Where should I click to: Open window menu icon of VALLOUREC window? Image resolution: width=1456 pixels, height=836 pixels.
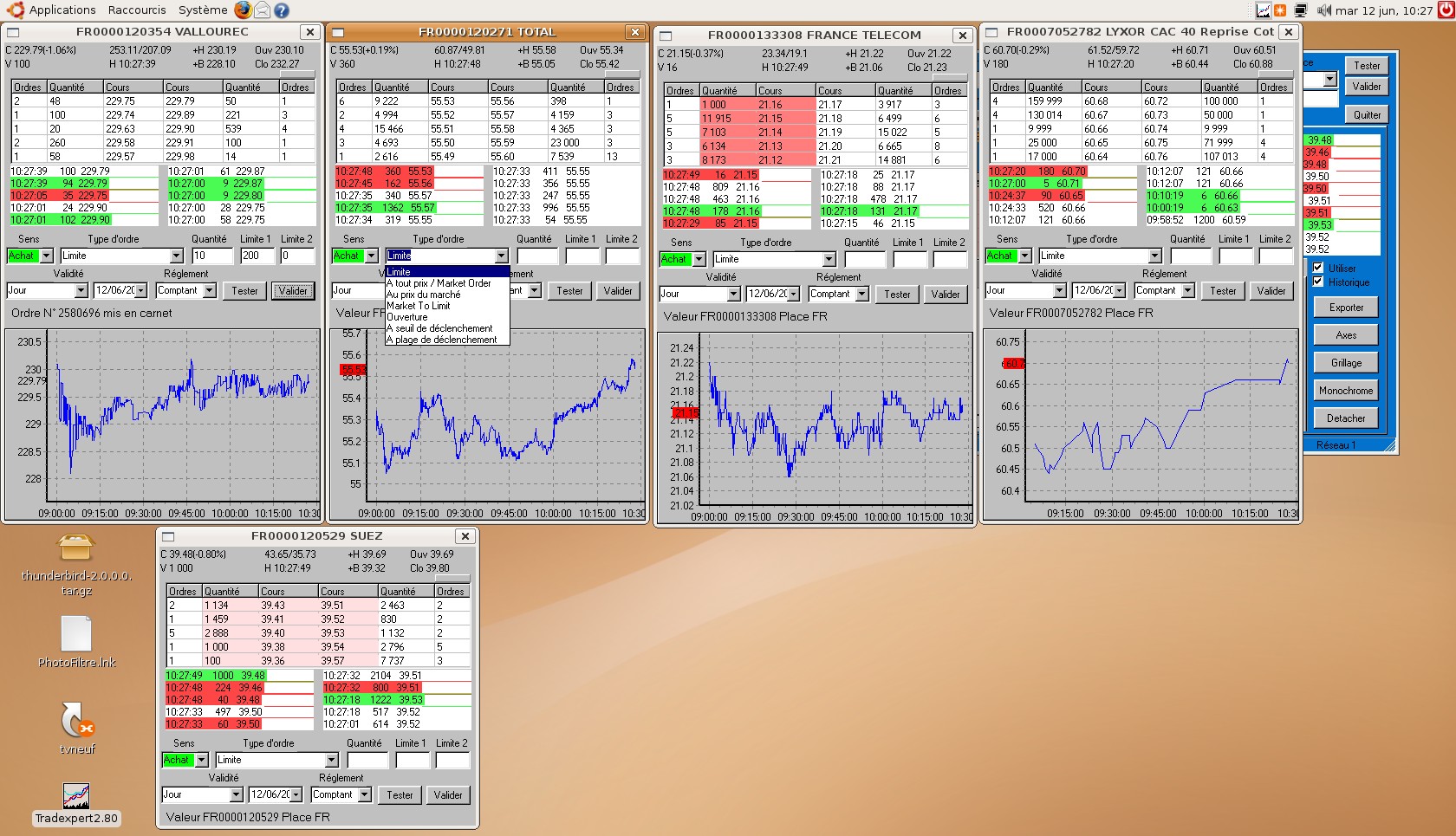click(x=12, y=32)
